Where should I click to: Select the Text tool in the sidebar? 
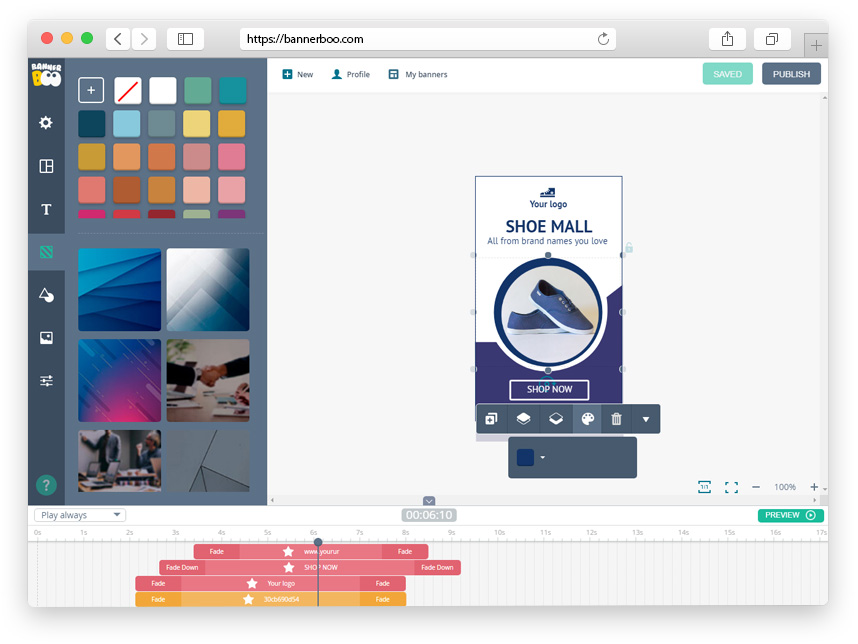tap(46, 210)
